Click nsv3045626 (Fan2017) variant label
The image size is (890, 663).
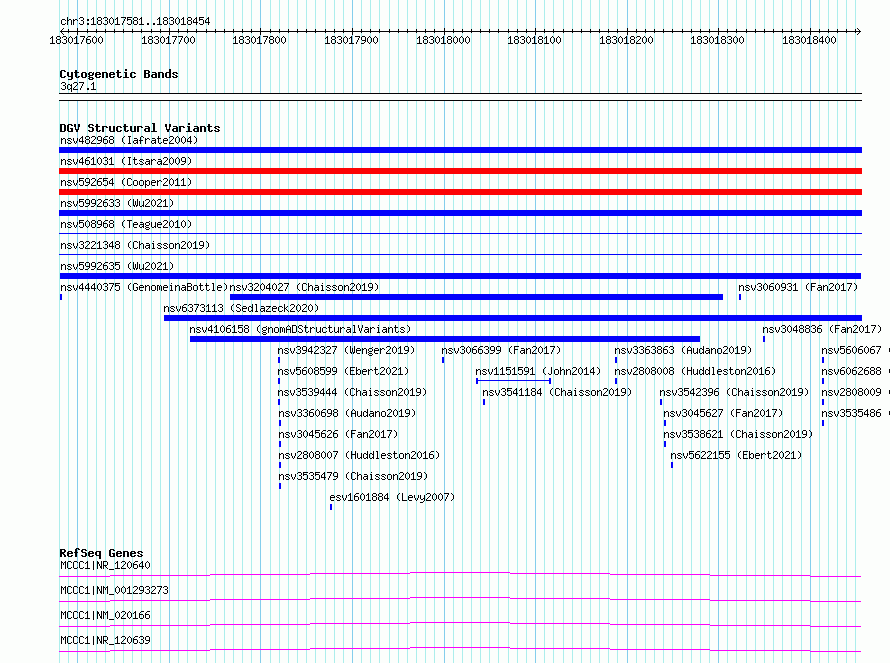coord(338,434)
